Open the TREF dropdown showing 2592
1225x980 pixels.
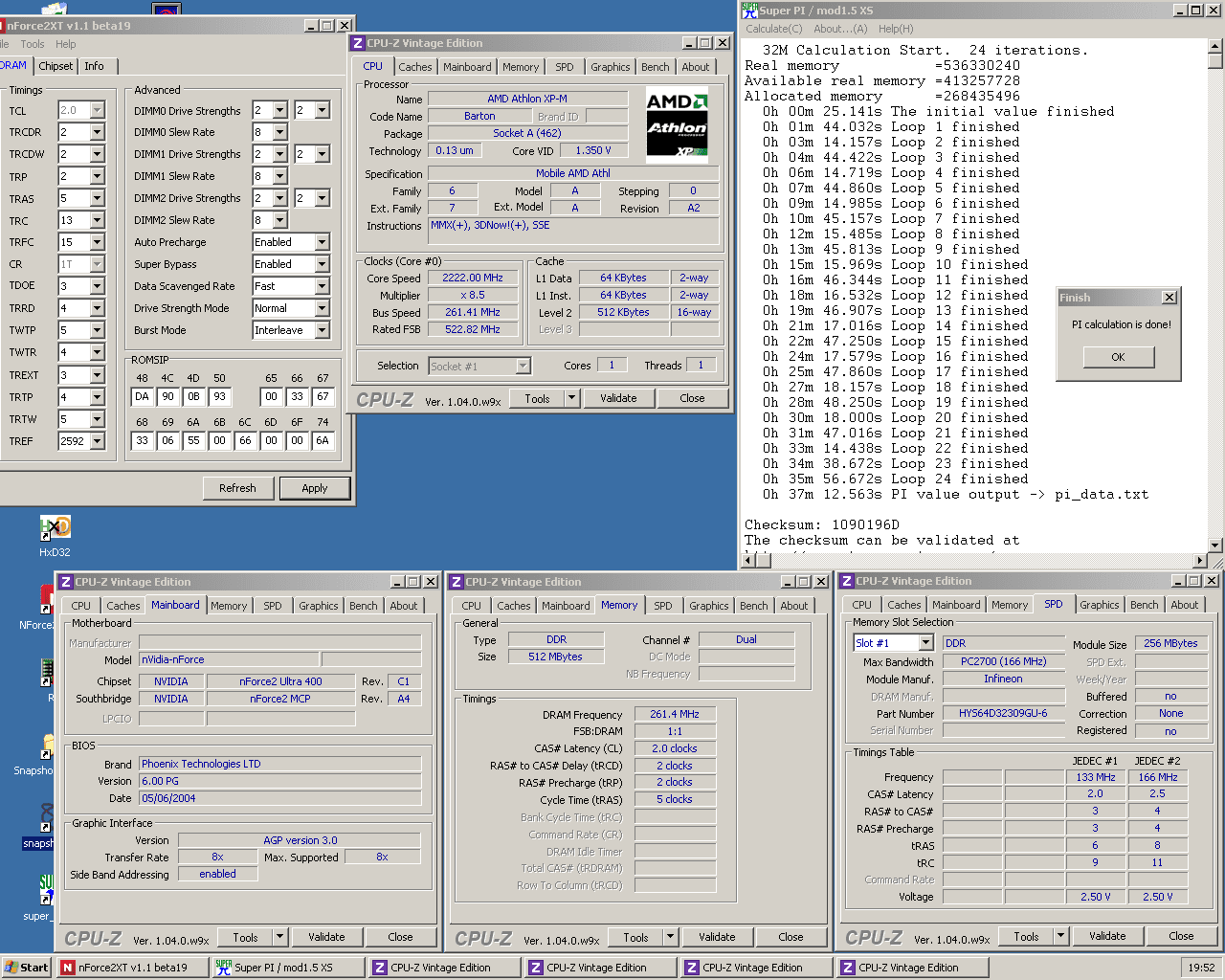(x=97, y=441)
